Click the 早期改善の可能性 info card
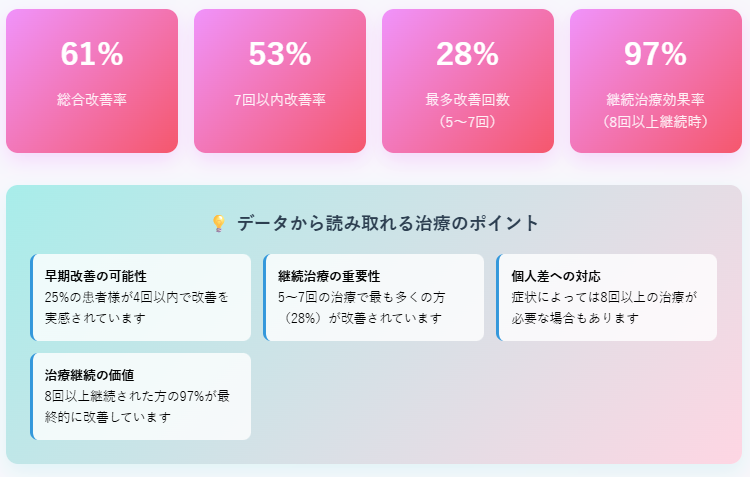The image size is (750, 477). pos(141,298)
